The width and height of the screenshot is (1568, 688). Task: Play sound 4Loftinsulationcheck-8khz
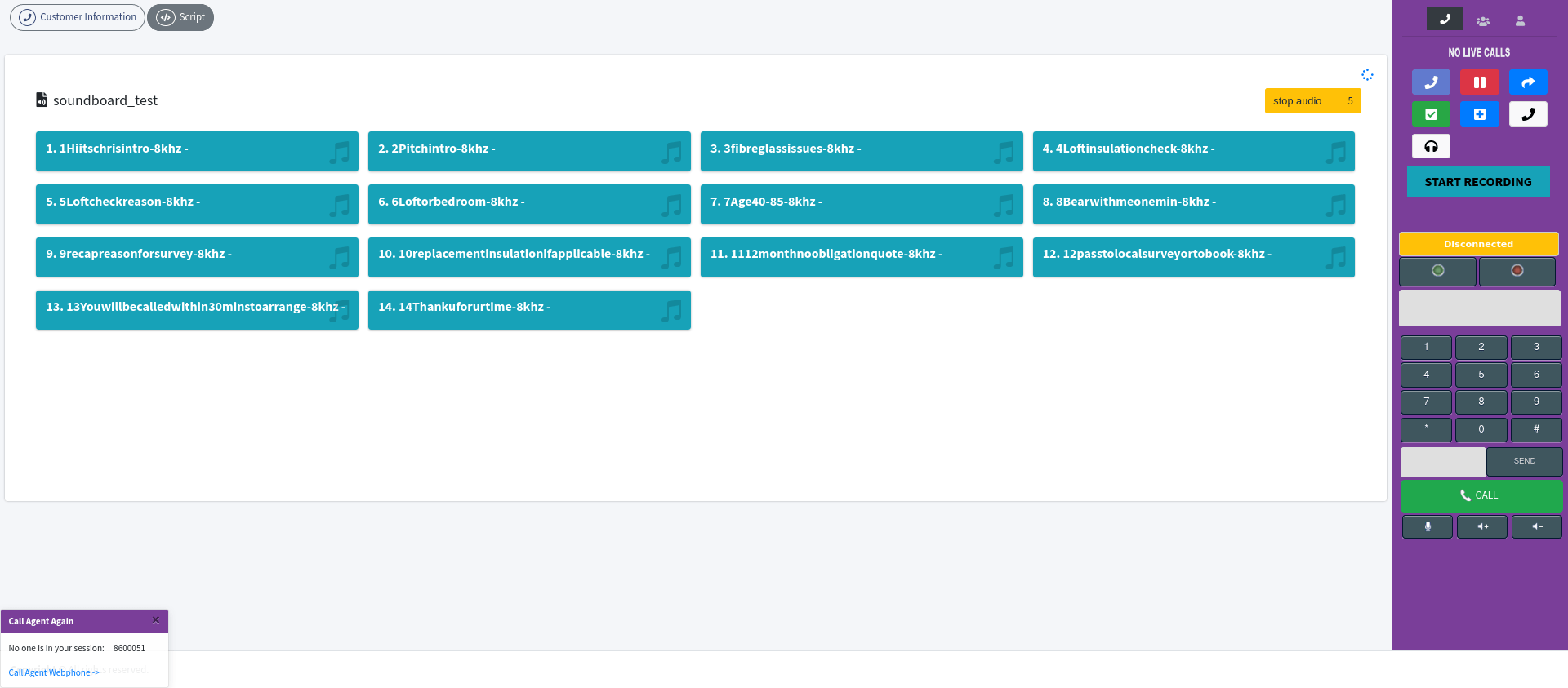1193,151
